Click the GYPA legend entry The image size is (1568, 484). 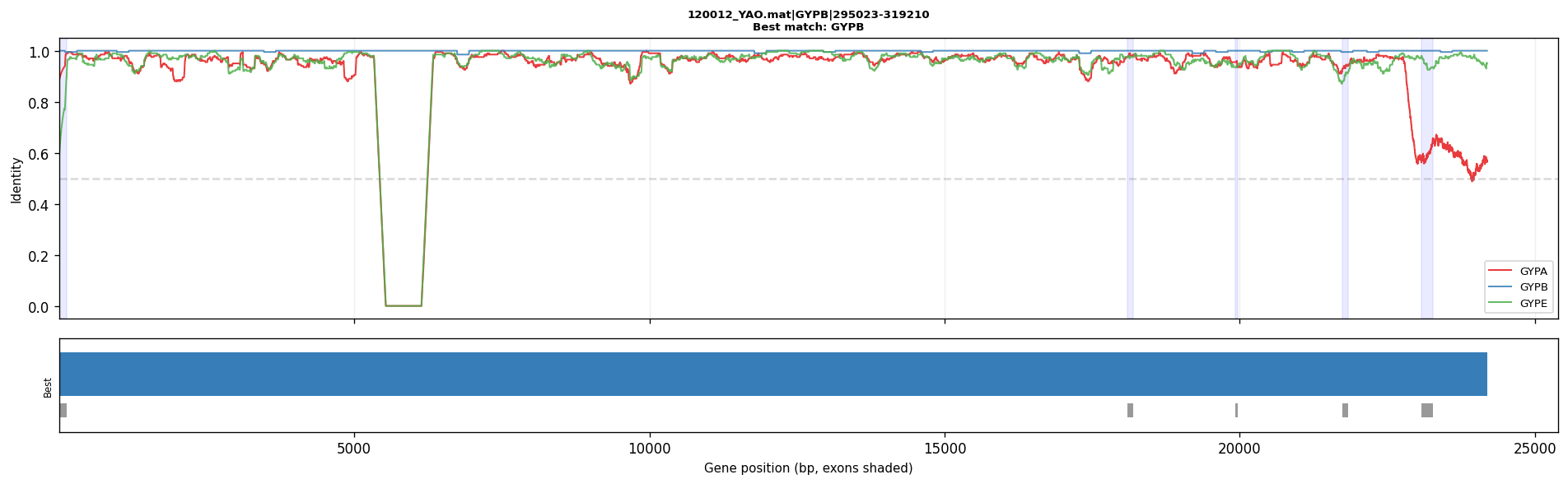tap(1518, 271)
